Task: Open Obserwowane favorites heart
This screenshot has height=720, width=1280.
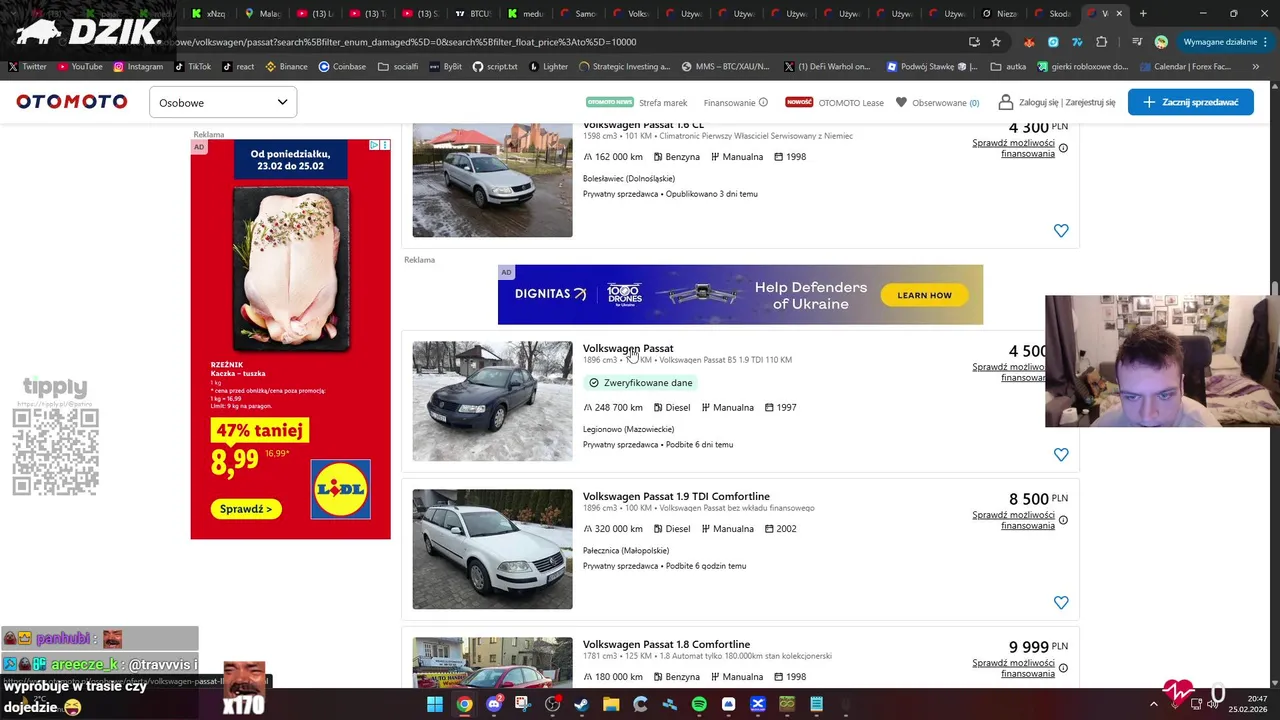Action: pos(937,102)
